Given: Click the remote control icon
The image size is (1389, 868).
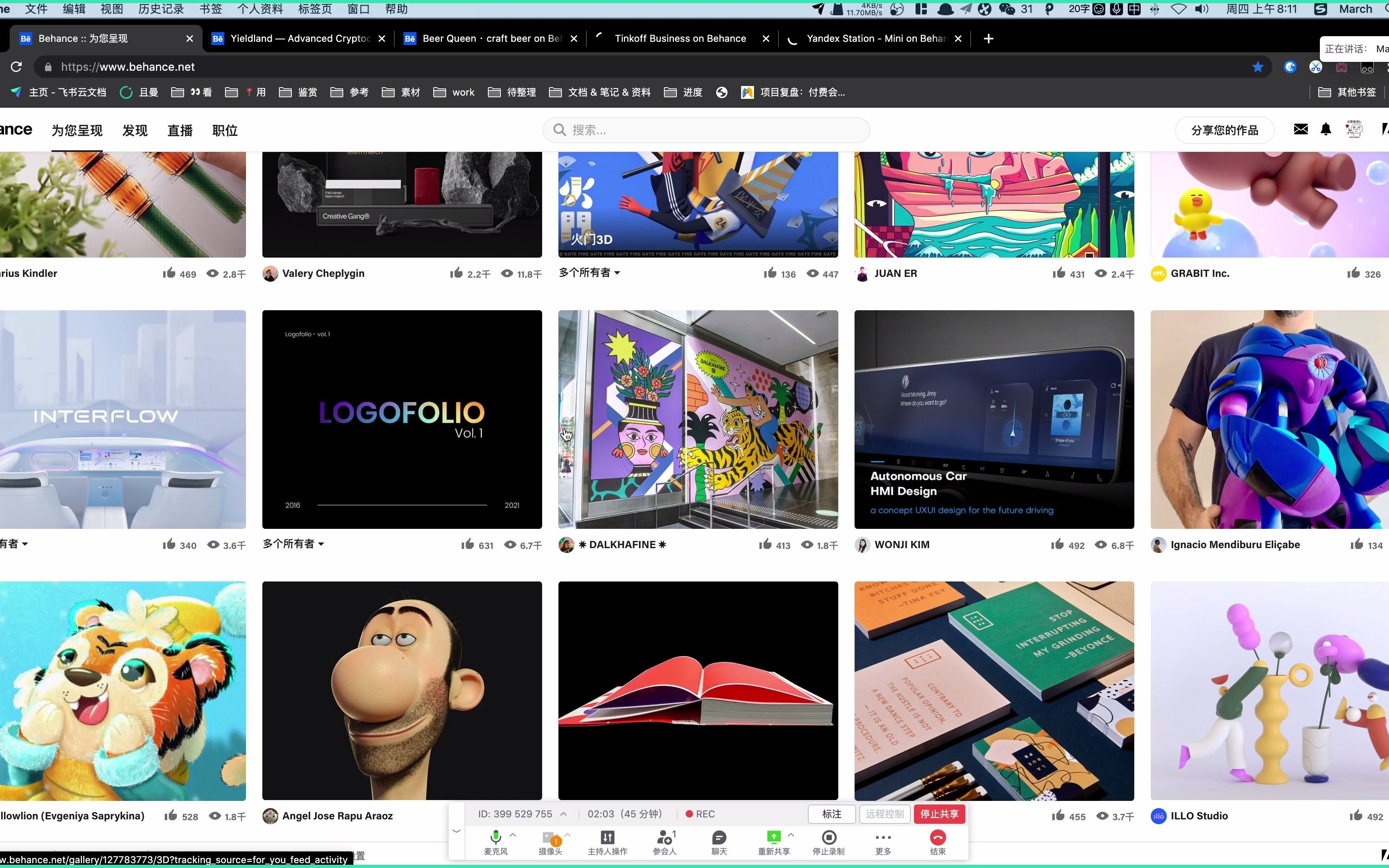Looking at the screenshot, I should pos(884,813).
